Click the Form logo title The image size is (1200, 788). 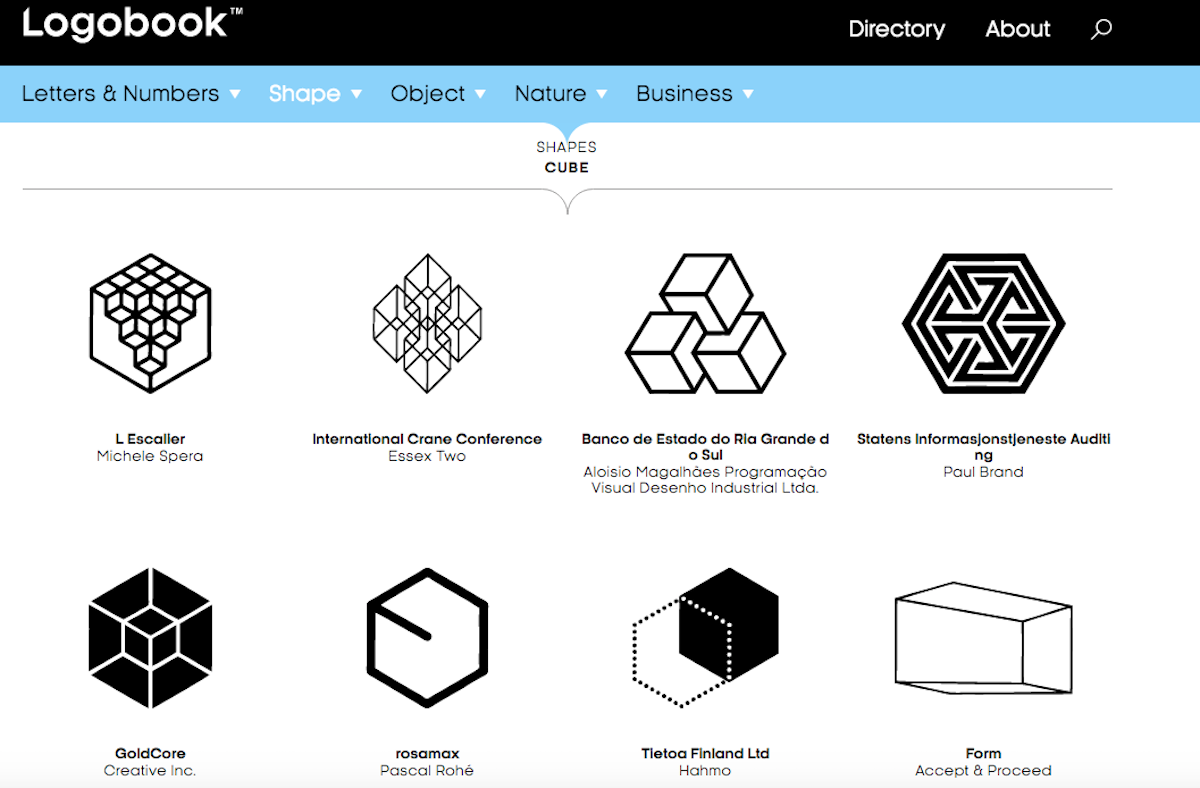(984, 754)
